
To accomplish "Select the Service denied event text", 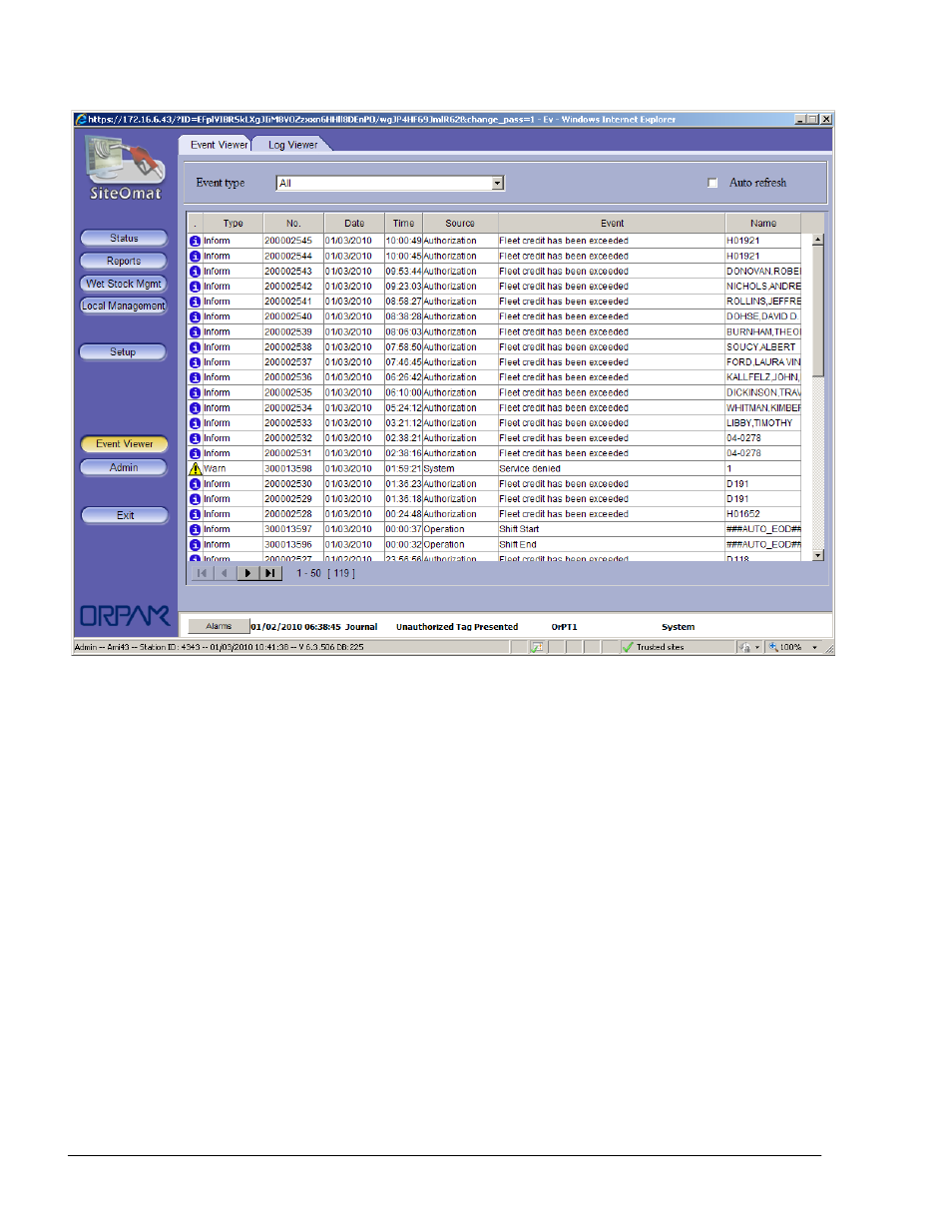I will (x=530, y=469).
